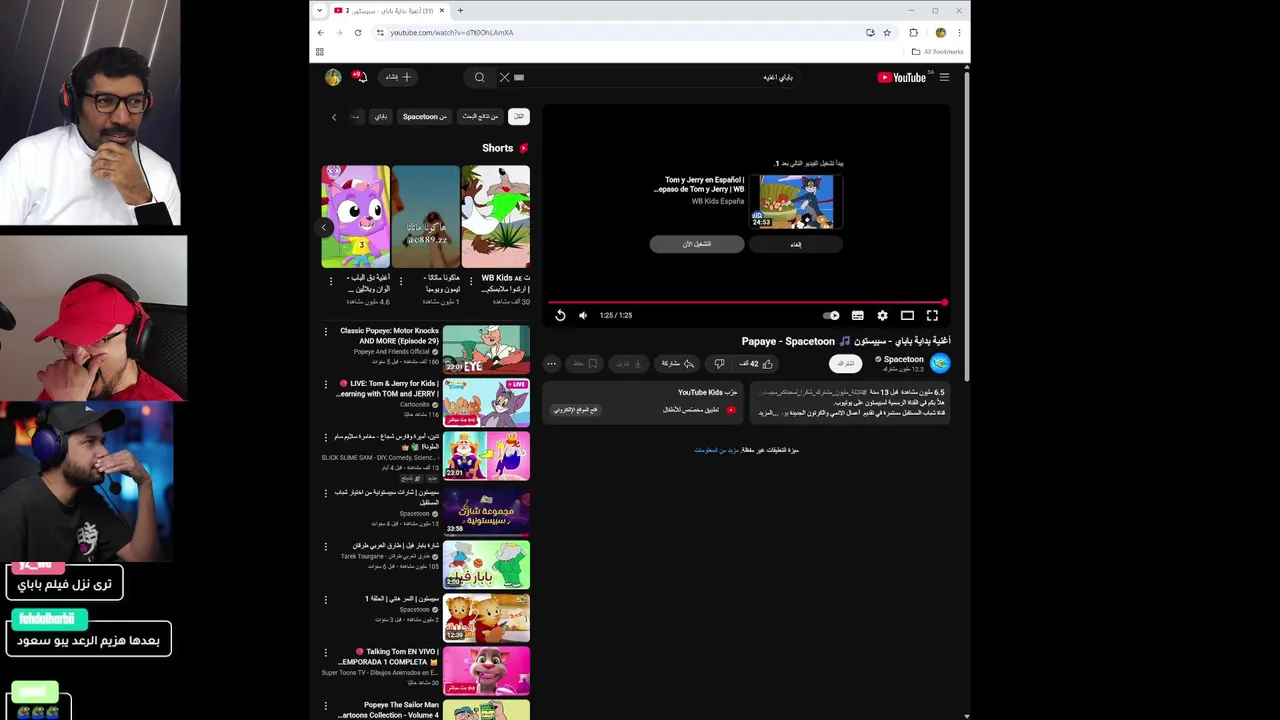The image size is (1280, 720).
Task: Slide Shorts shelf with the side arrow
Action: click(x=323, y=228)
